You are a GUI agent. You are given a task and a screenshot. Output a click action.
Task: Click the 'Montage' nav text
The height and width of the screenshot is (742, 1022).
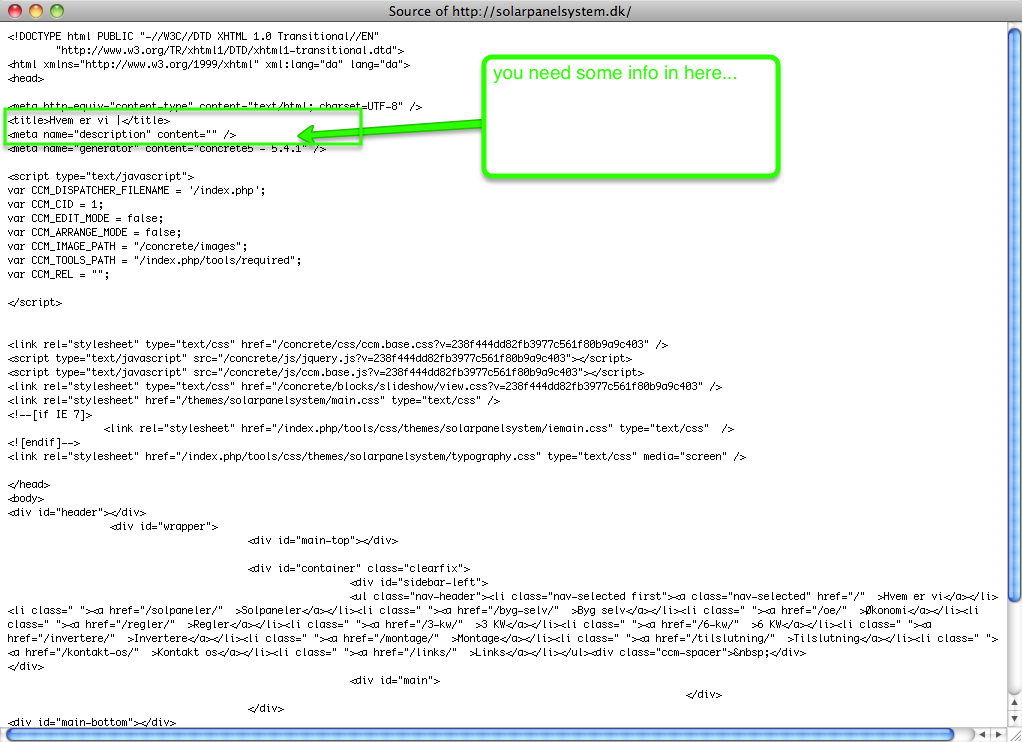click(478, 639)
